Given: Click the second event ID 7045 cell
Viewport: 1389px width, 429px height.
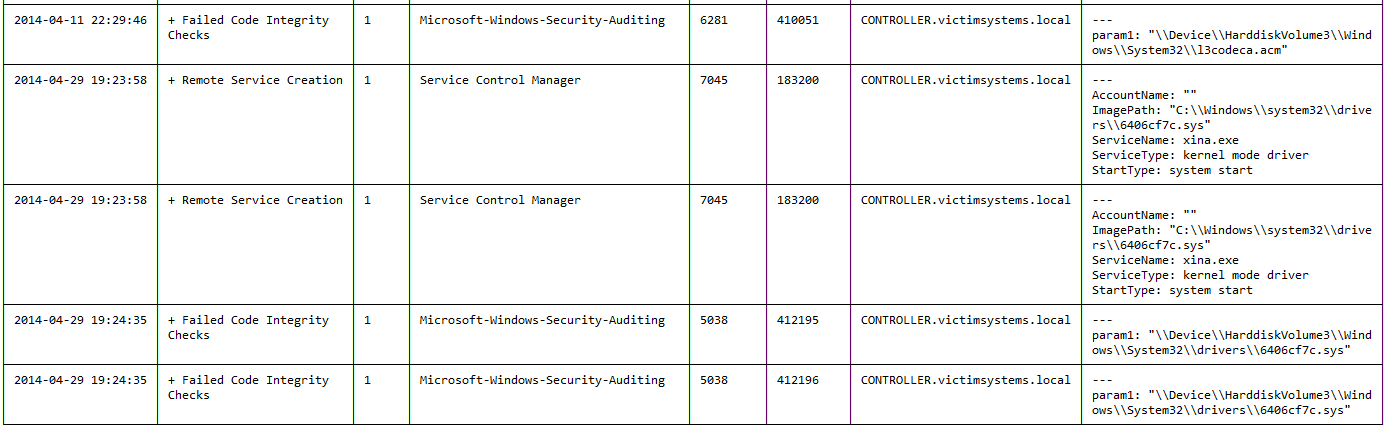Looking at the screenshot, I should 713,201.
